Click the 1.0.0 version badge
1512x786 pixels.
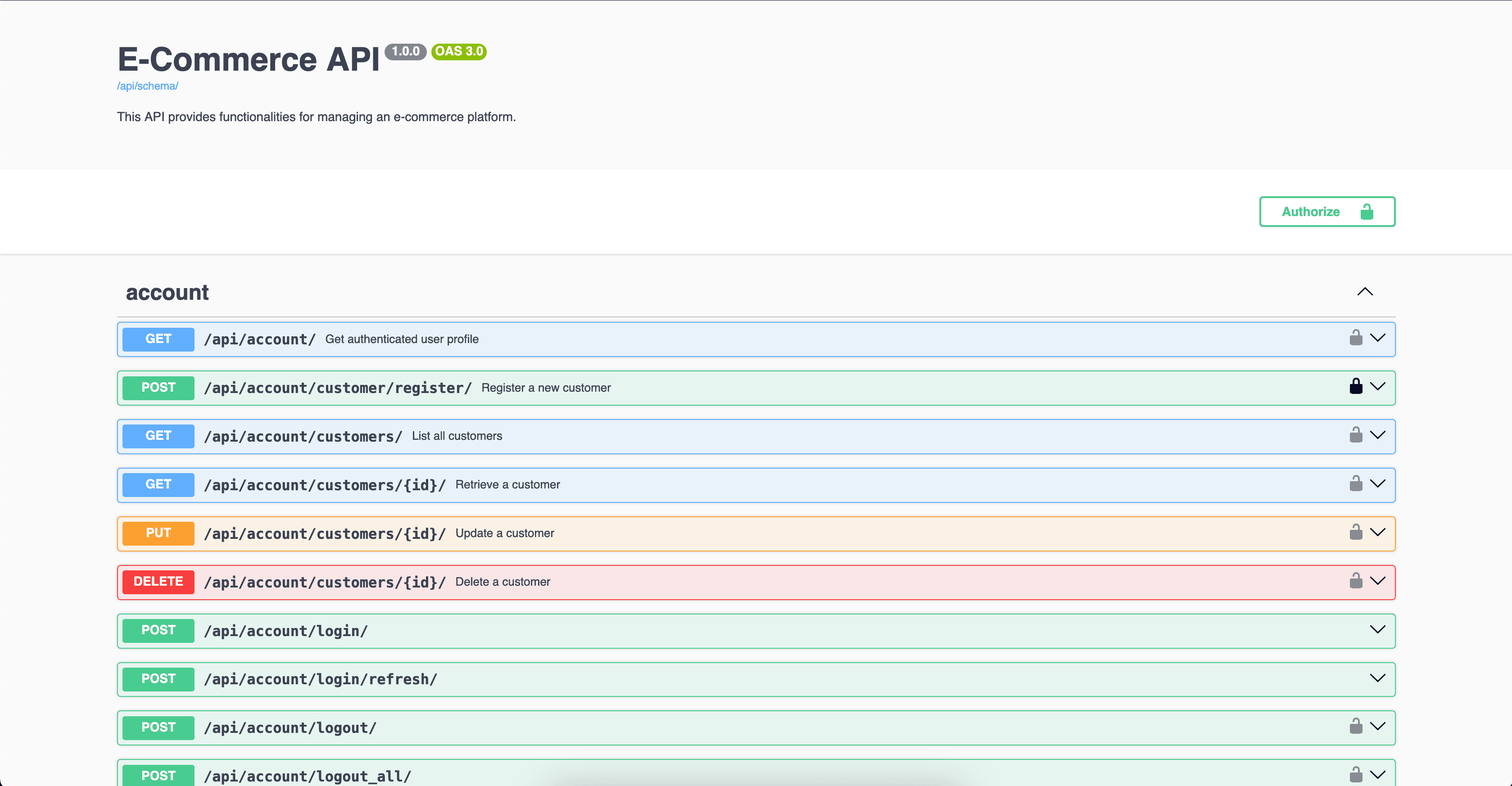click(406, 52)
